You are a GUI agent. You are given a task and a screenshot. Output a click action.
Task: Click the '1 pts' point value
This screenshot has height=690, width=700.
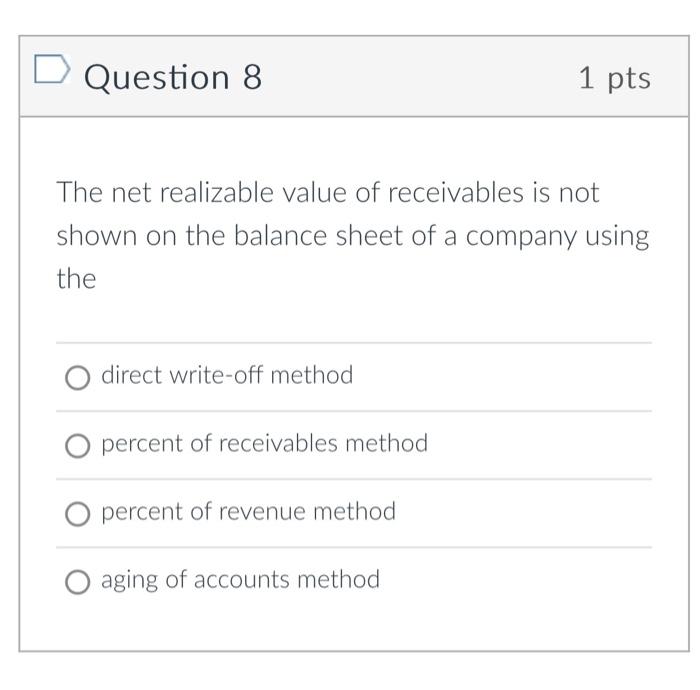click(x=614, y=78)
